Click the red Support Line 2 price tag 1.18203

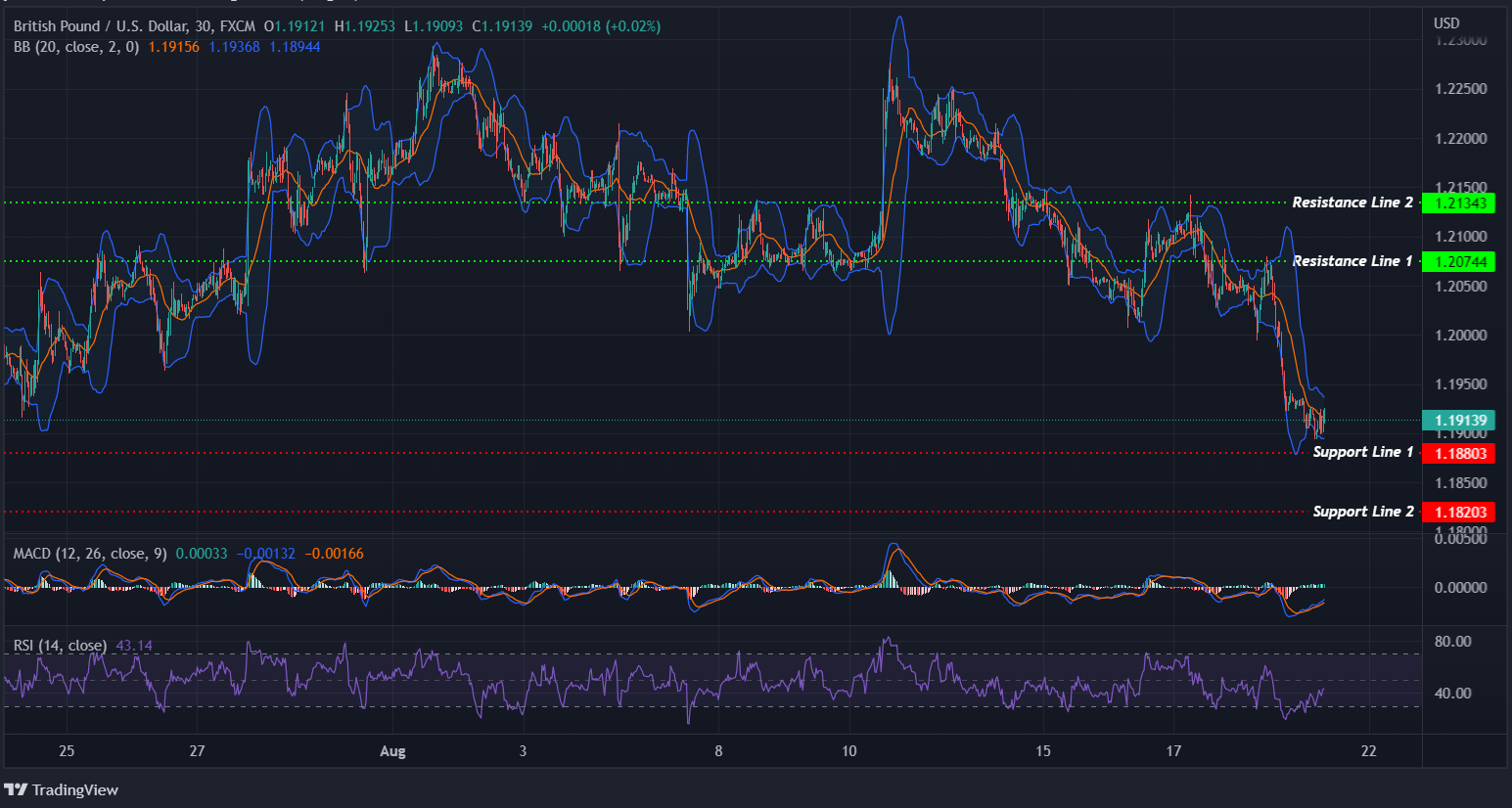click(x=1460, y=512)
